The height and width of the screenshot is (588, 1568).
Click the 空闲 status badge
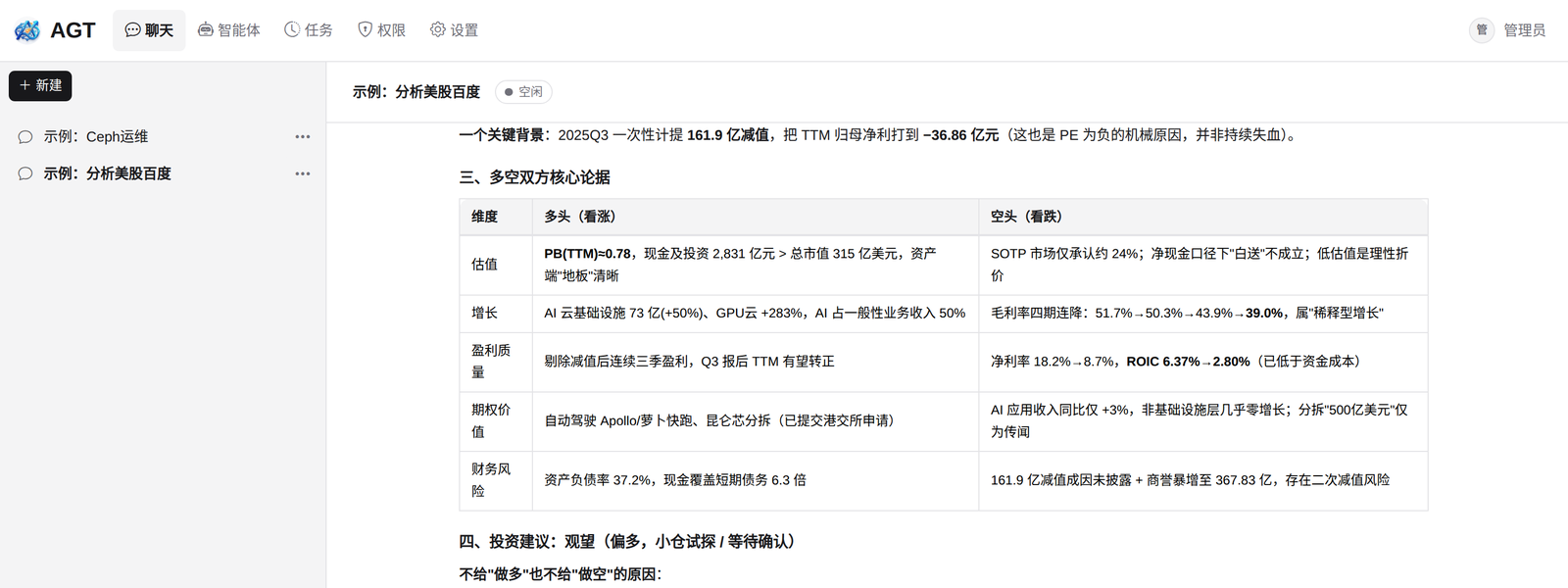[523, 92]
